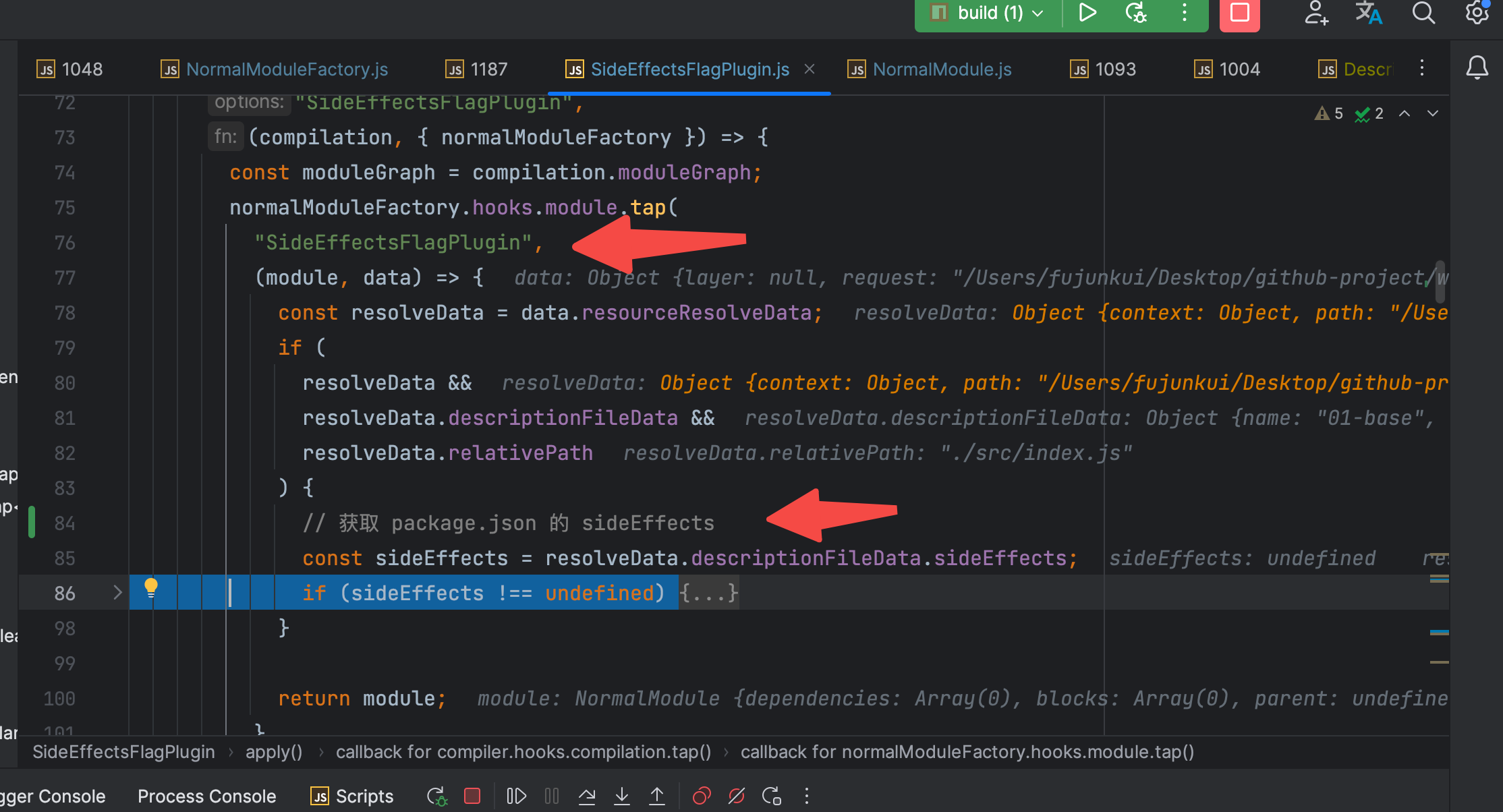Viewport: 1503px width, 812px height.
Task: Click Resume Program icon
Action: (x=516, y=796)
